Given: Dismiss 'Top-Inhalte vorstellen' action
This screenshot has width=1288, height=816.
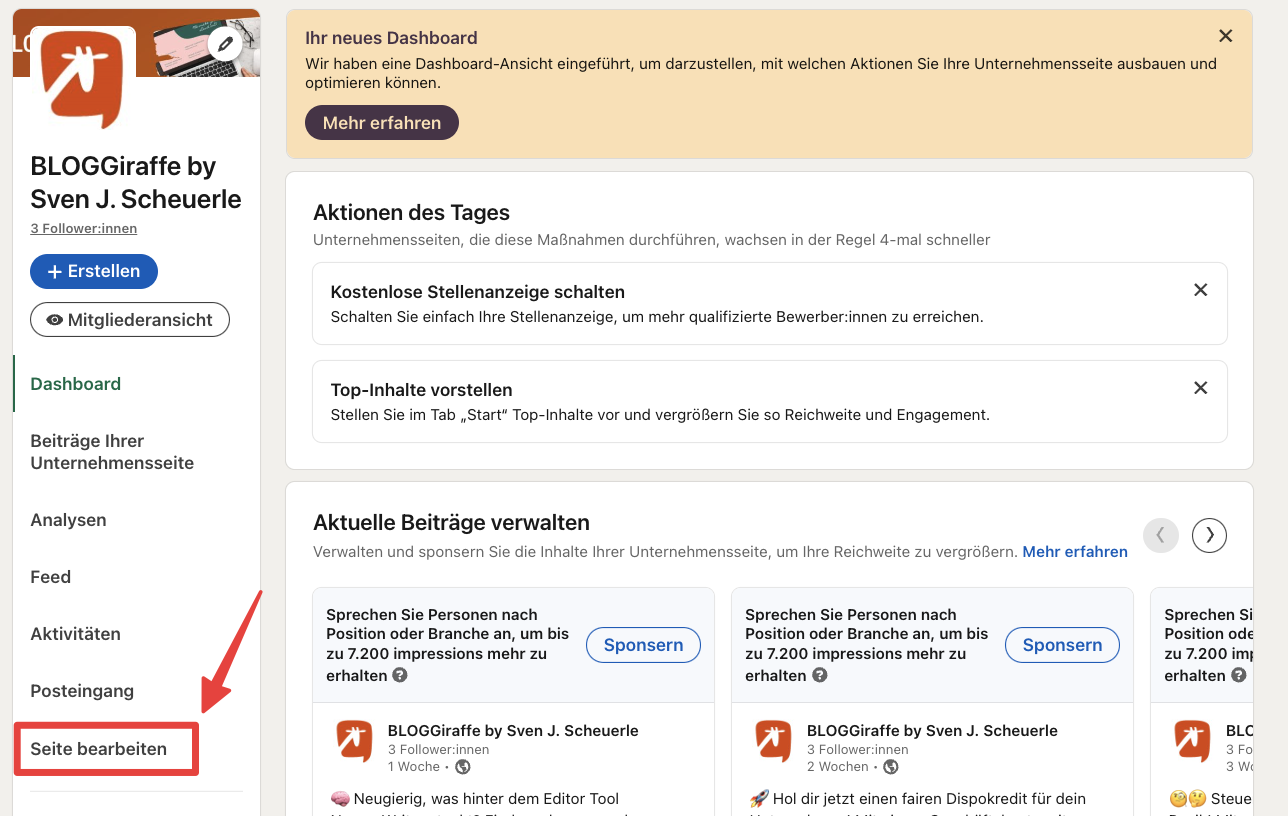Looking at the screenshot, I should tap(1200, 388).
